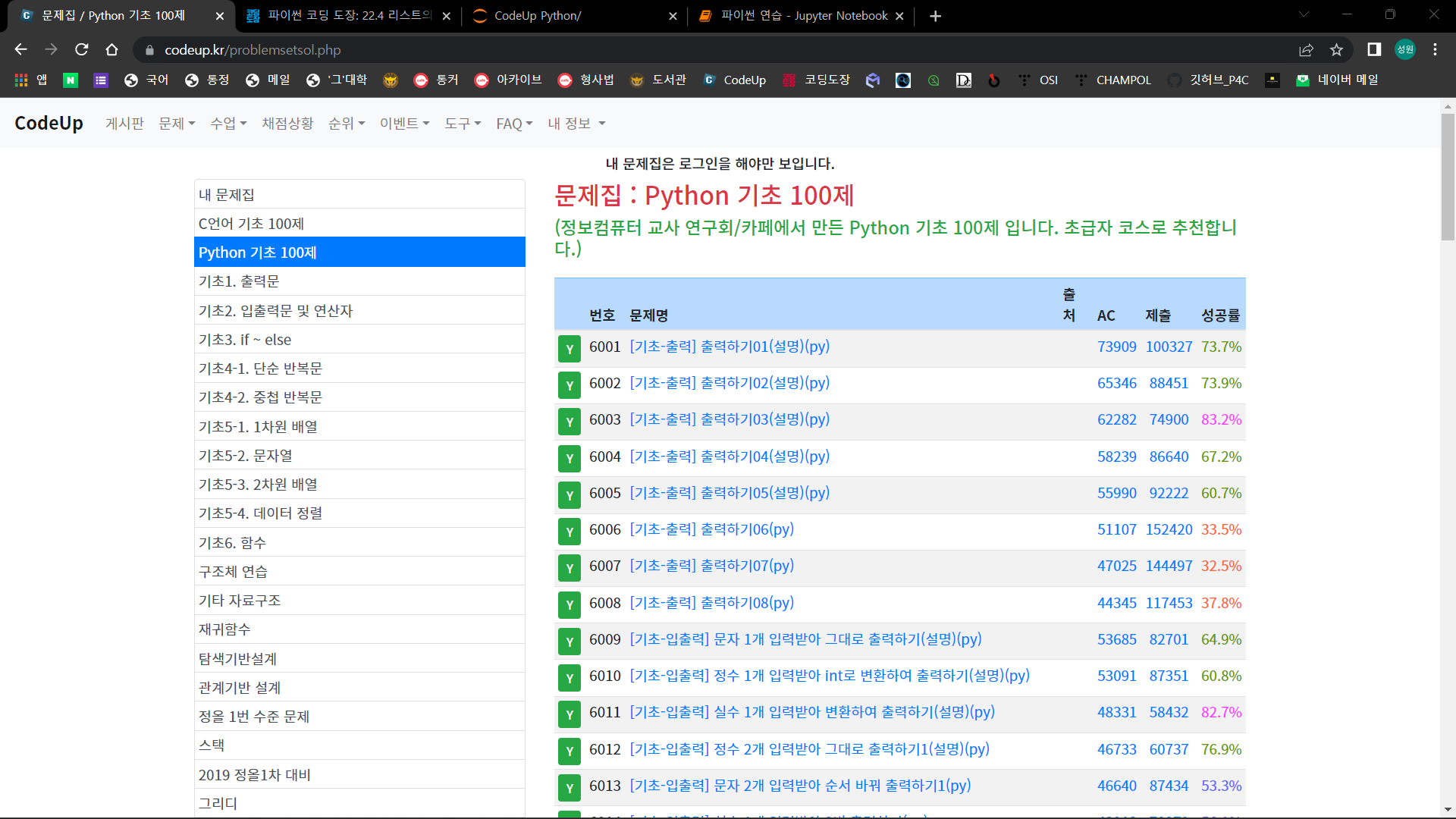Click the share page icon

pos(1306,49)
